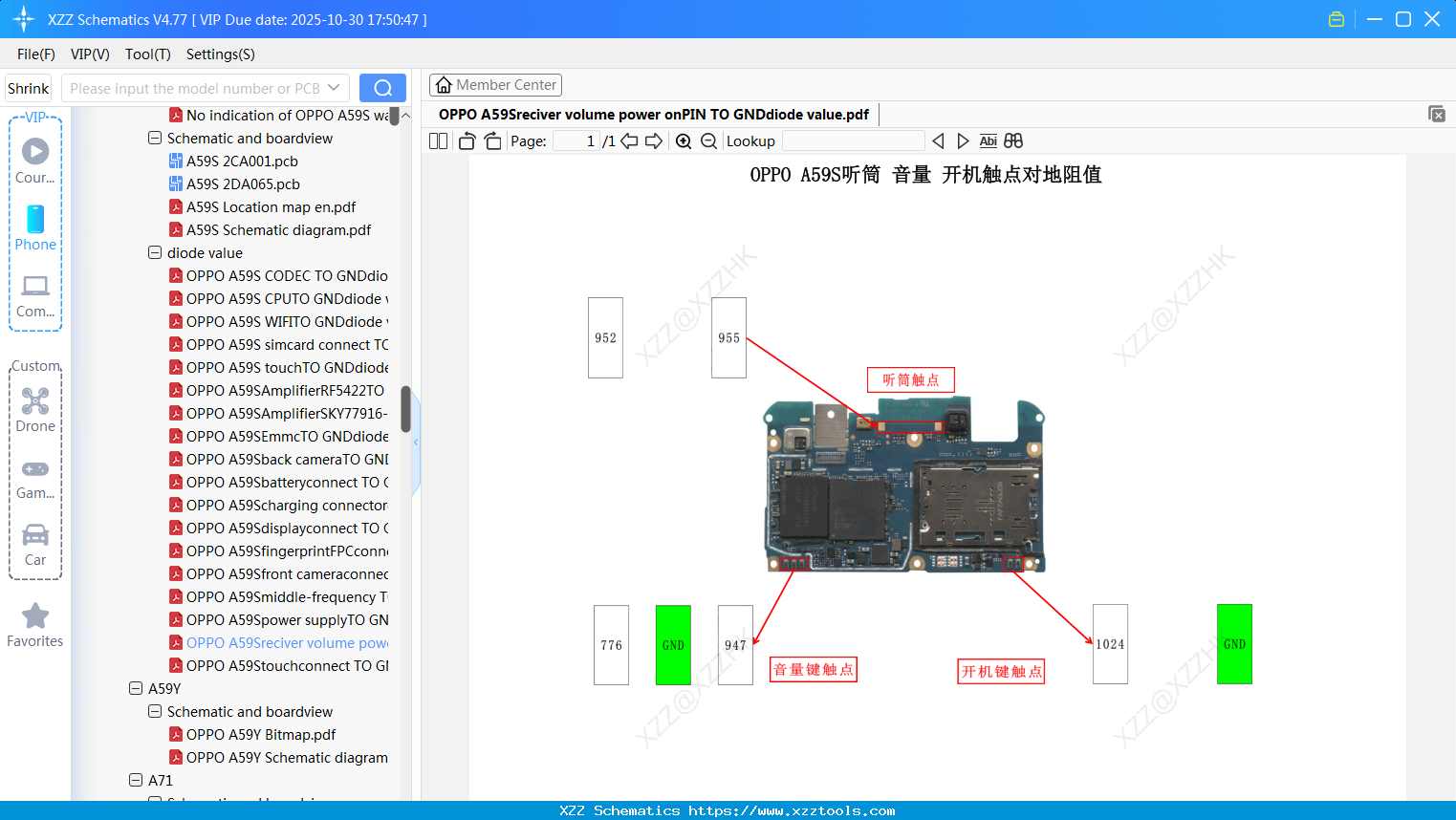This screenshot has height=820, width=1456.
Task: Zoom in on the schematic PDF
Action: click(x=683, y=140)
